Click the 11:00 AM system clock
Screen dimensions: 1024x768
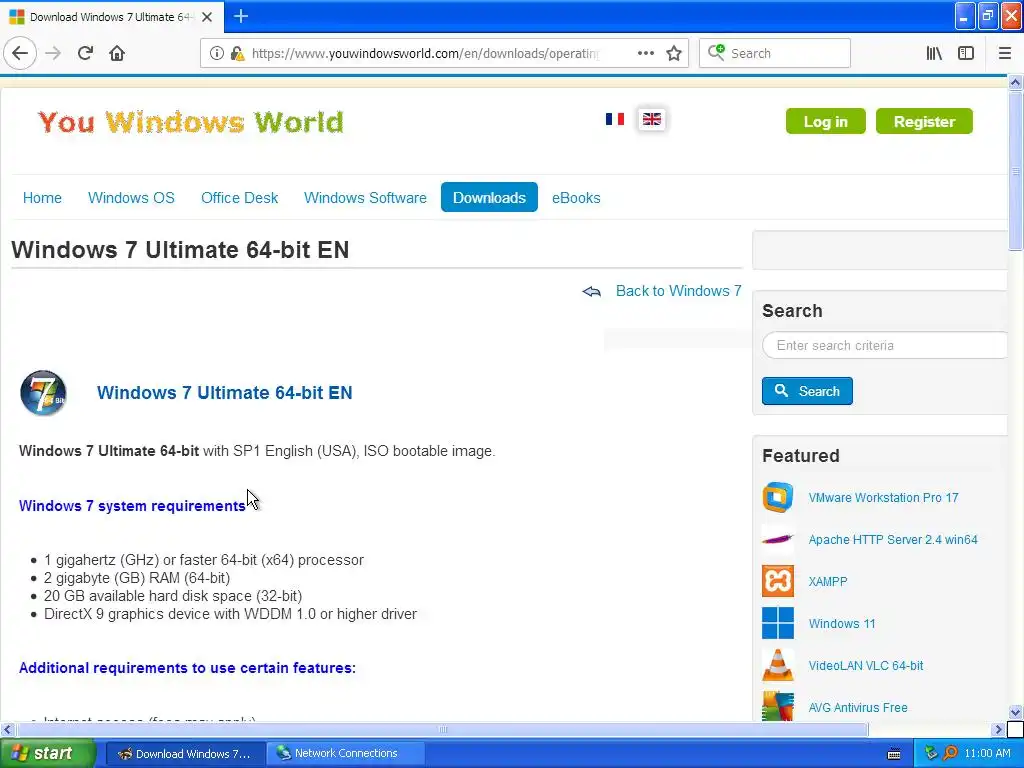(987, 753)
